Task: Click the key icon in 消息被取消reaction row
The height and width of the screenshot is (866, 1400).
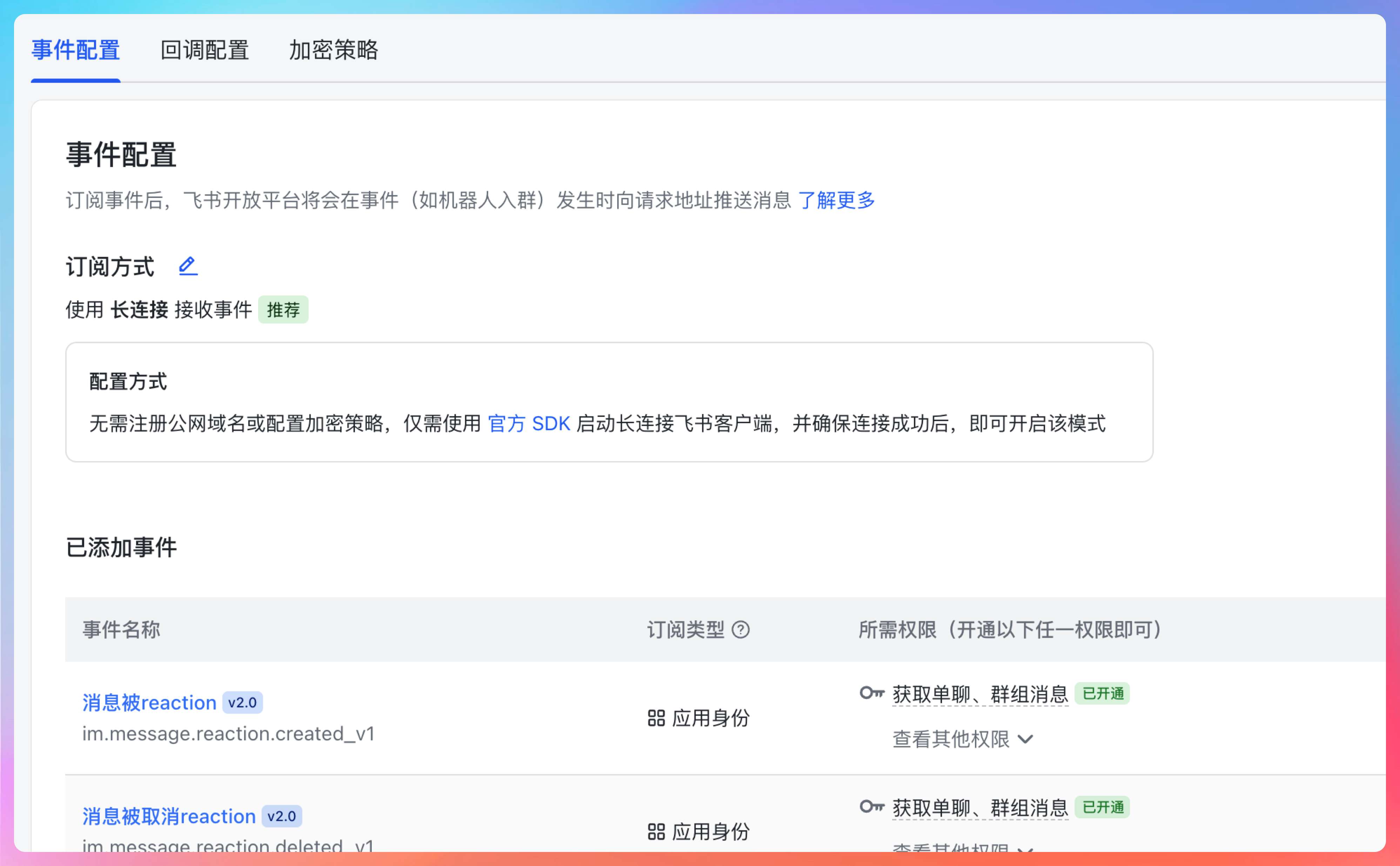Action: click(872, 807)
